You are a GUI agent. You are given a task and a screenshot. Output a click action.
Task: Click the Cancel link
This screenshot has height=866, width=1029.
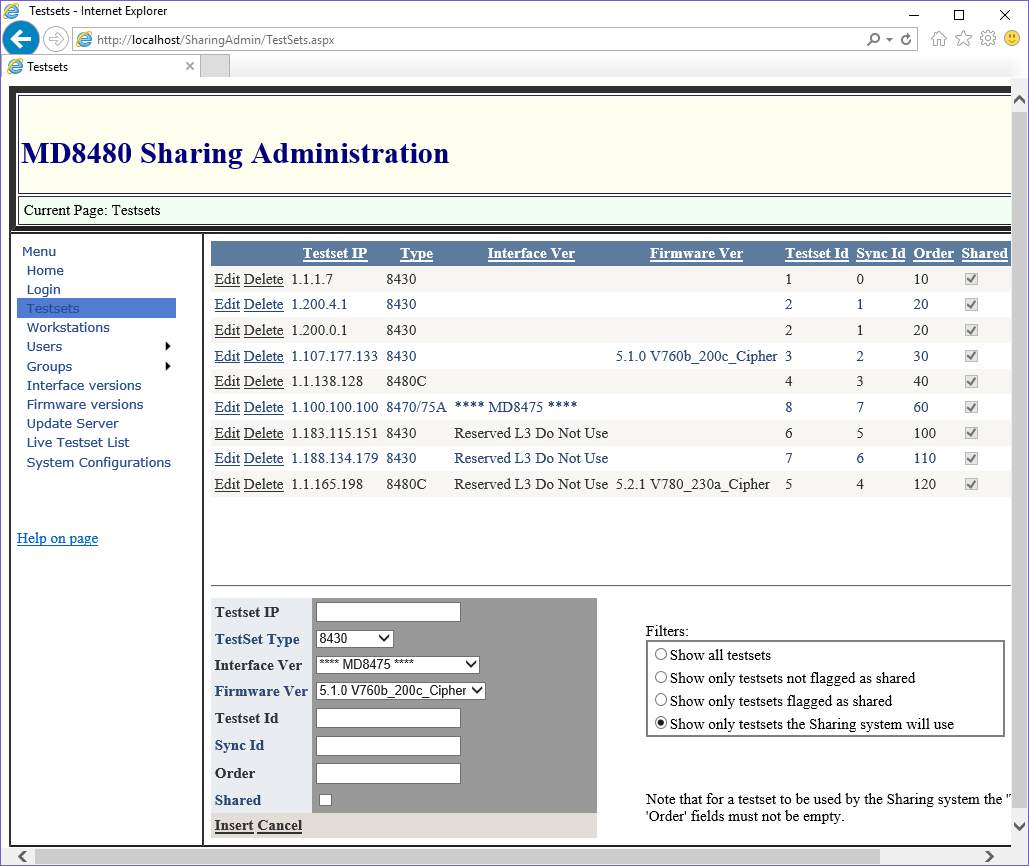click(x=280, y=825)
